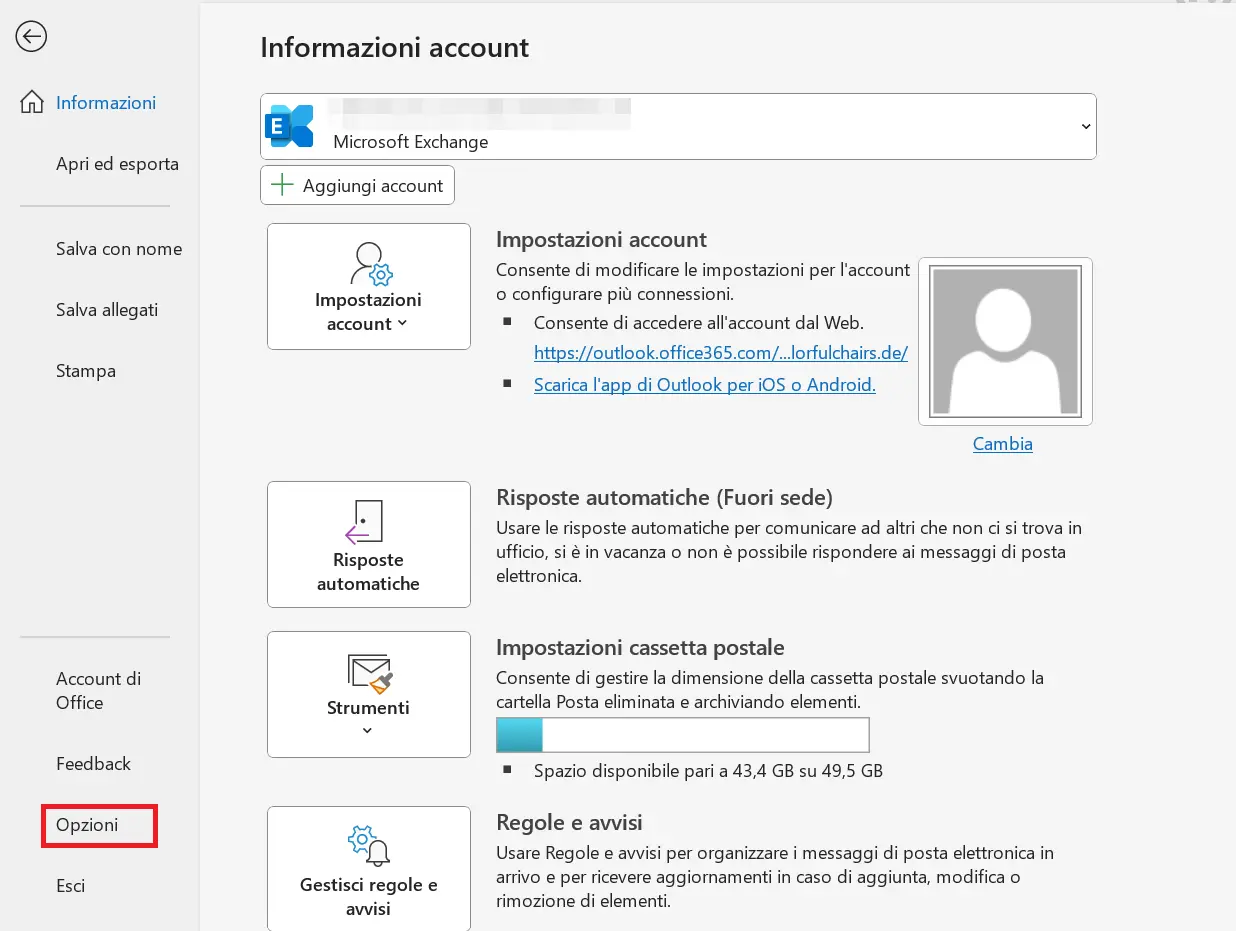This screenshot has height=931, width=1236.
Task: Click the Risposte automatiche button label
Action: [368, 572]
